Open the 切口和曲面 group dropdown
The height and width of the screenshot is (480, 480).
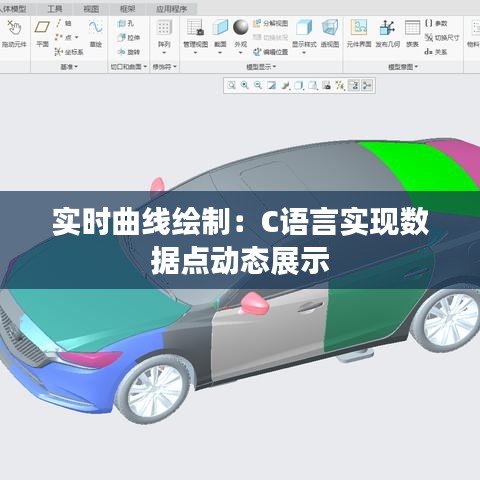[x=129, y=67]
